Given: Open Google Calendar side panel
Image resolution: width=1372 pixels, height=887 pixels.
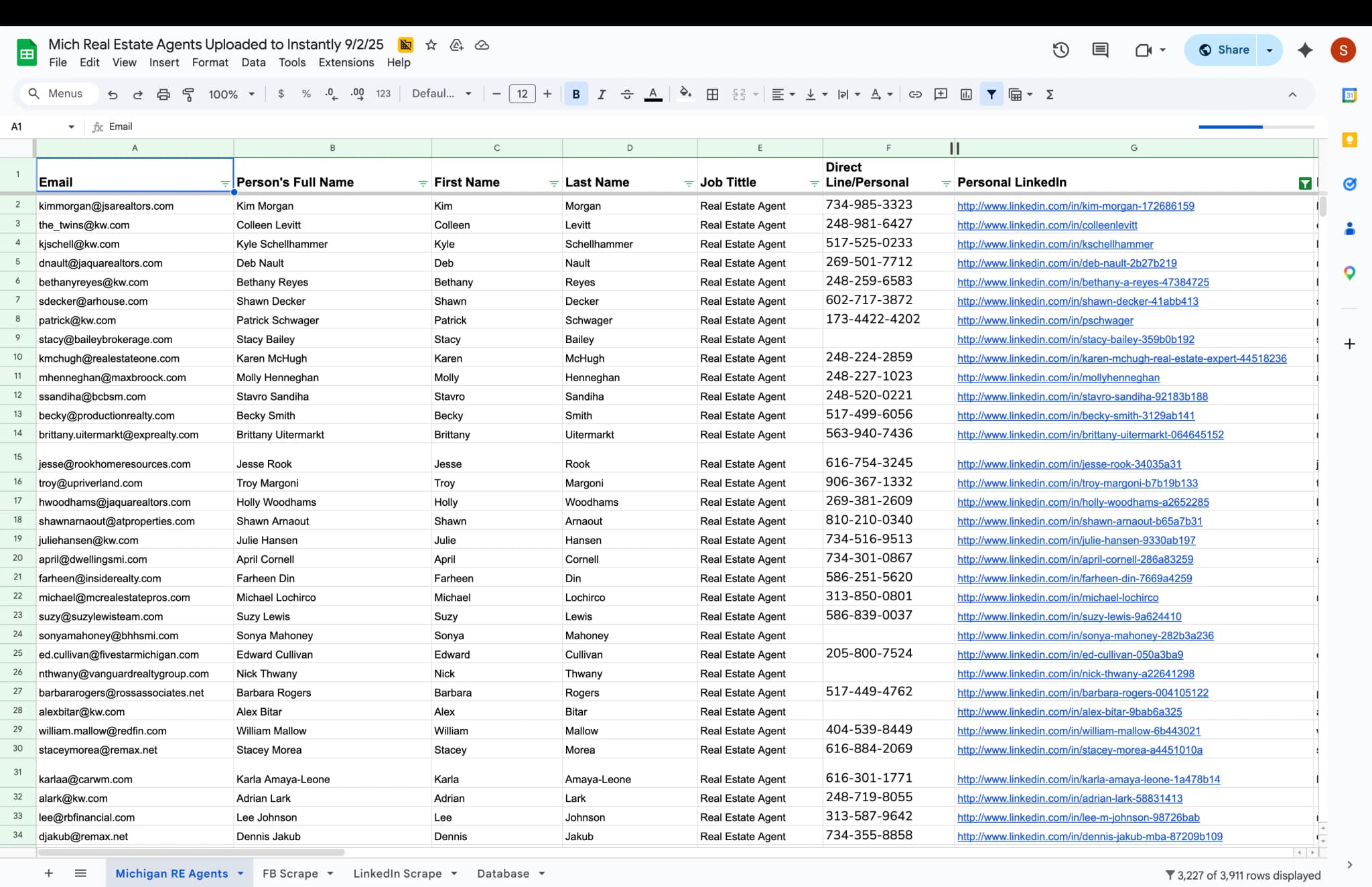Looking at the screenshot, I should click(x=1349, y=96).
